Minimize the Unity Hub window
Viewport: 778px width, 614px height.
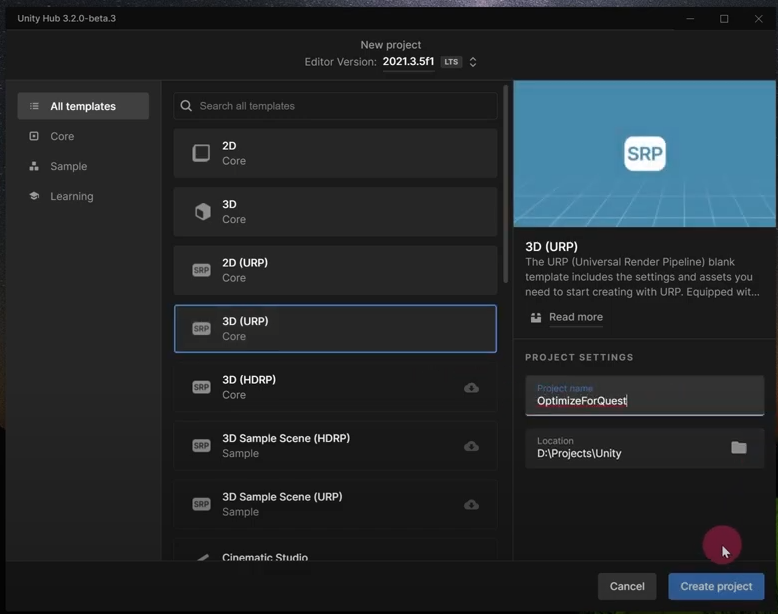(x=690, y=19)
